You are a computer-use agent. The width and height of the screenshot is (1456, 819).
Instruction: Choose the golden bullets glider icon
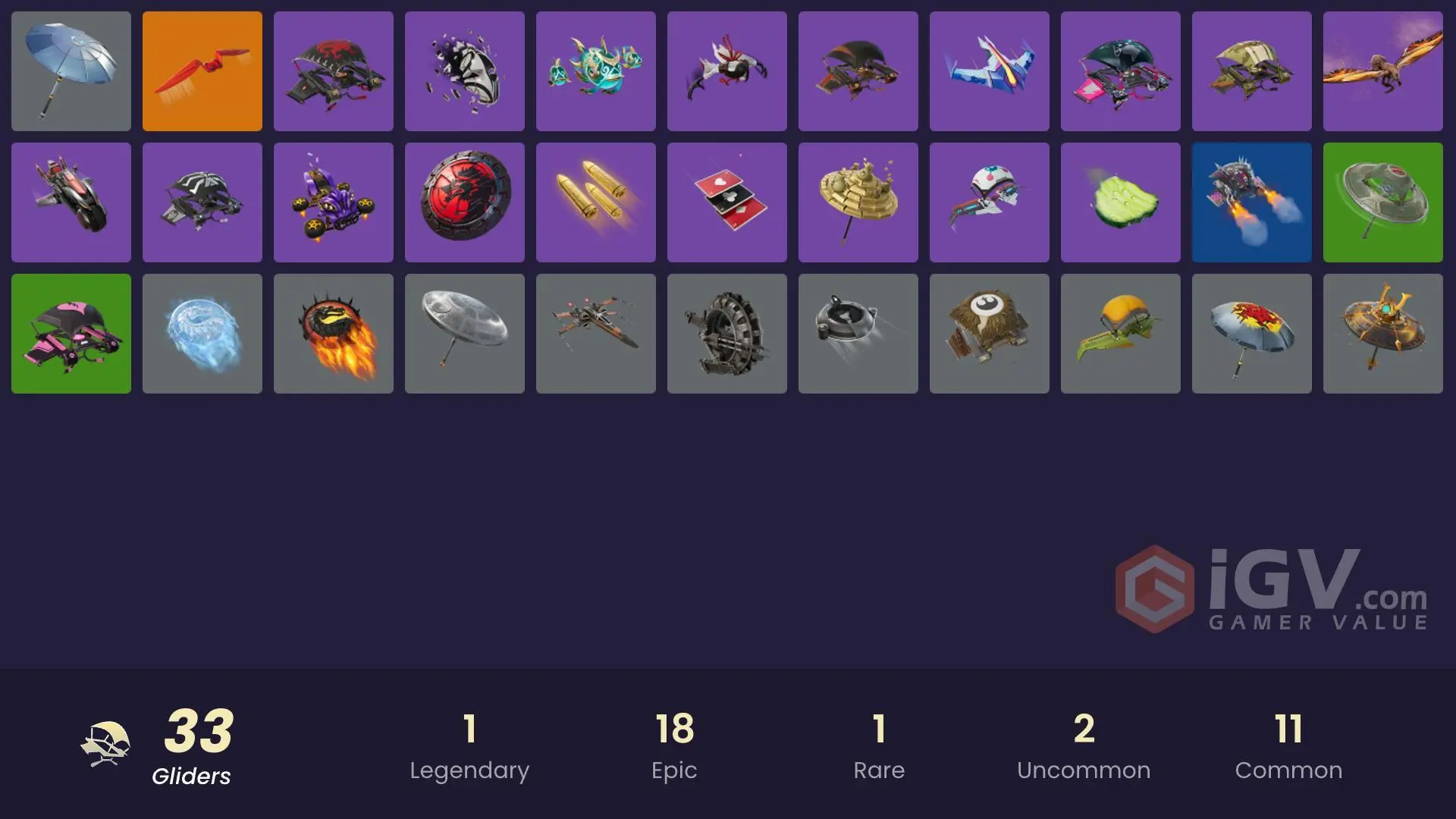(596, 202)
